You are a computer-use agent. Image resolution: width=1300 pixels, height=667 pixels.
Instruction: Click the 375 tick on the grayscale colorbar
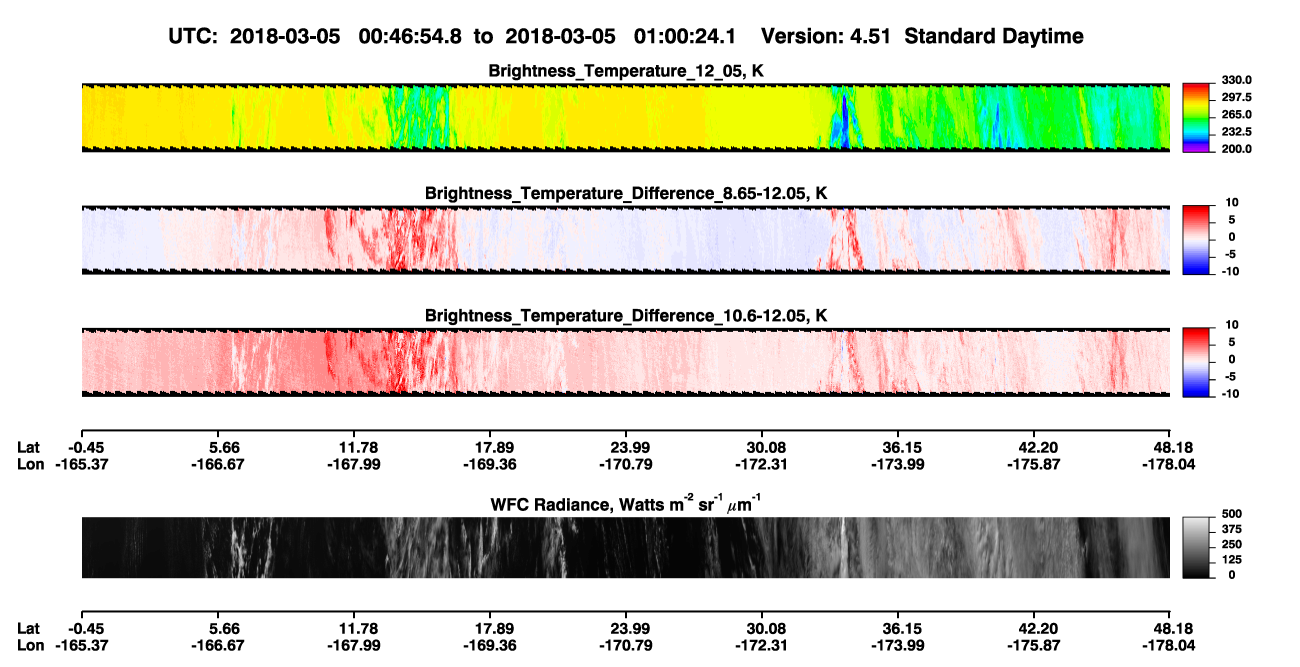1232,529
